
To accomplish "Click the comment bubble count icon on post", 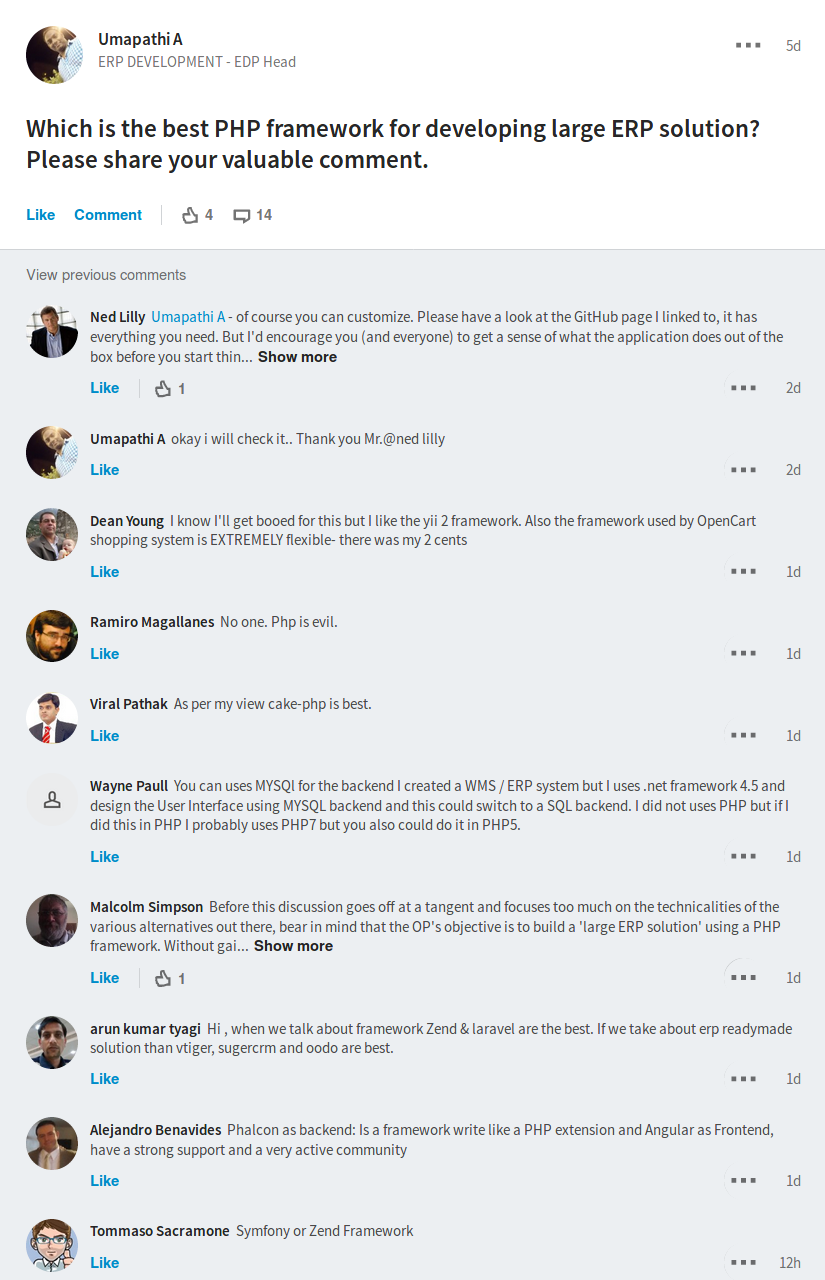I will pyautogui.click(x=242, y=215).
